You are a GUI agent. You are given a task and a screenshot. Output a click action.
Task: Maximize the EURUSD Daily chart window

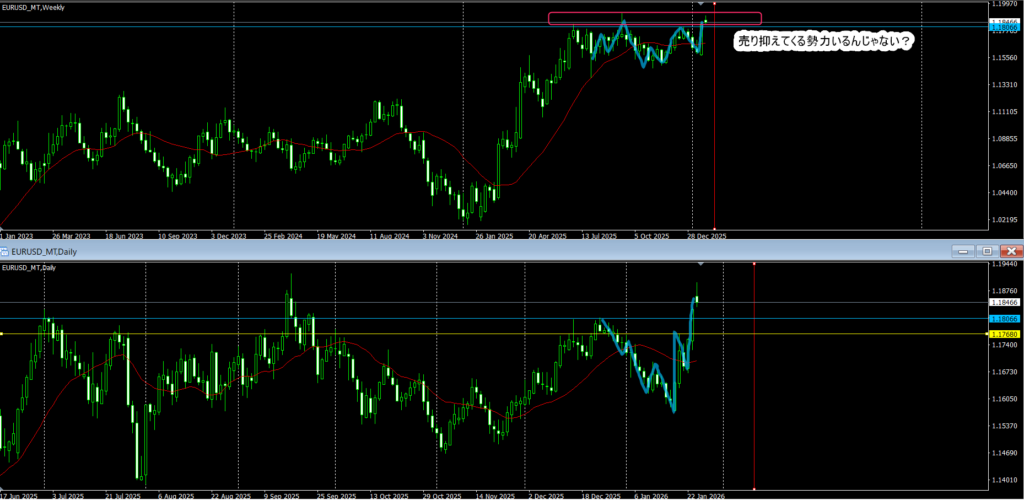coord(987,251)
